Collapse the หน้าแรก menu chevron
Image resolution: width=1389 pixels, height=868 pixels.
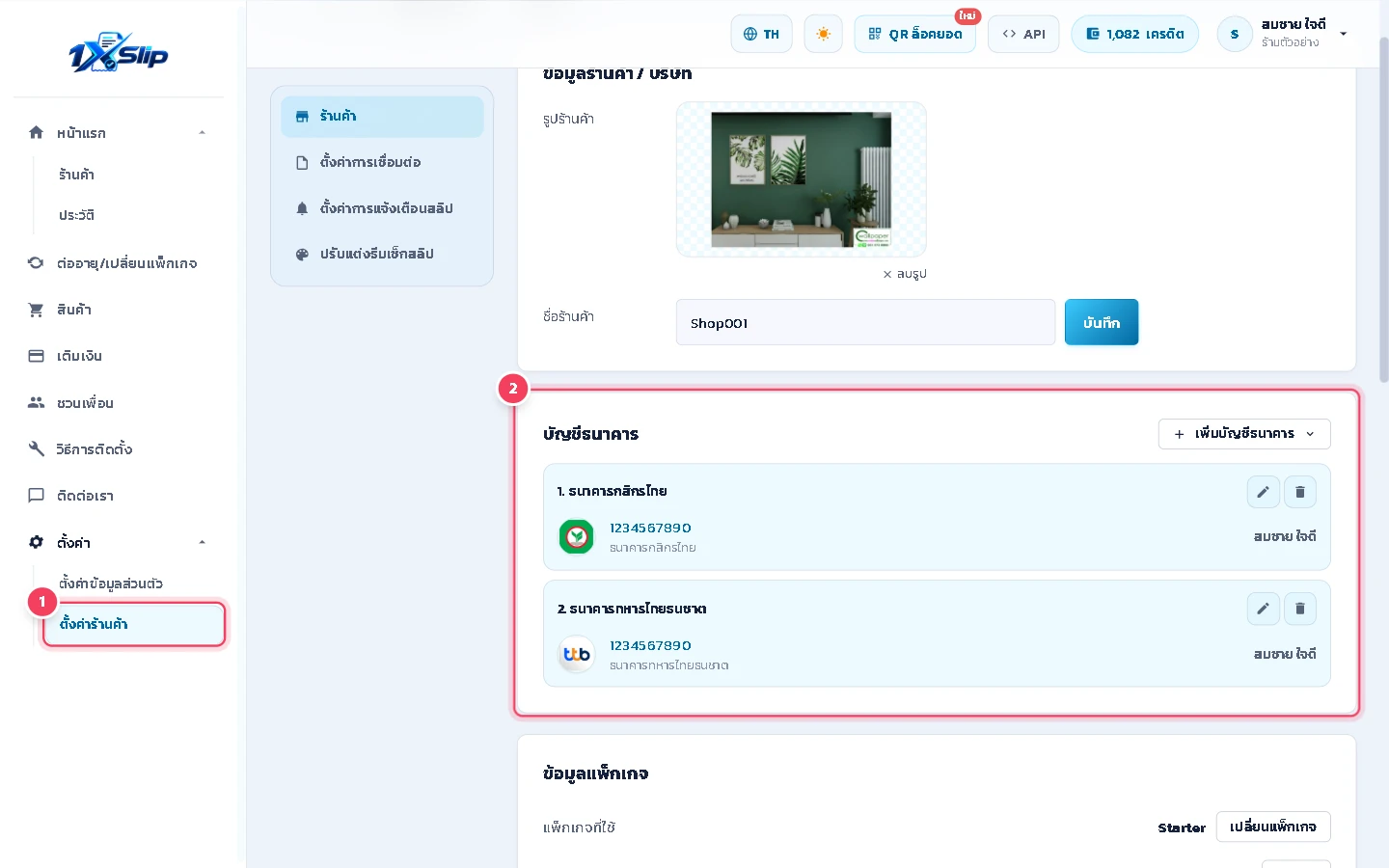[x=202, y=132]
